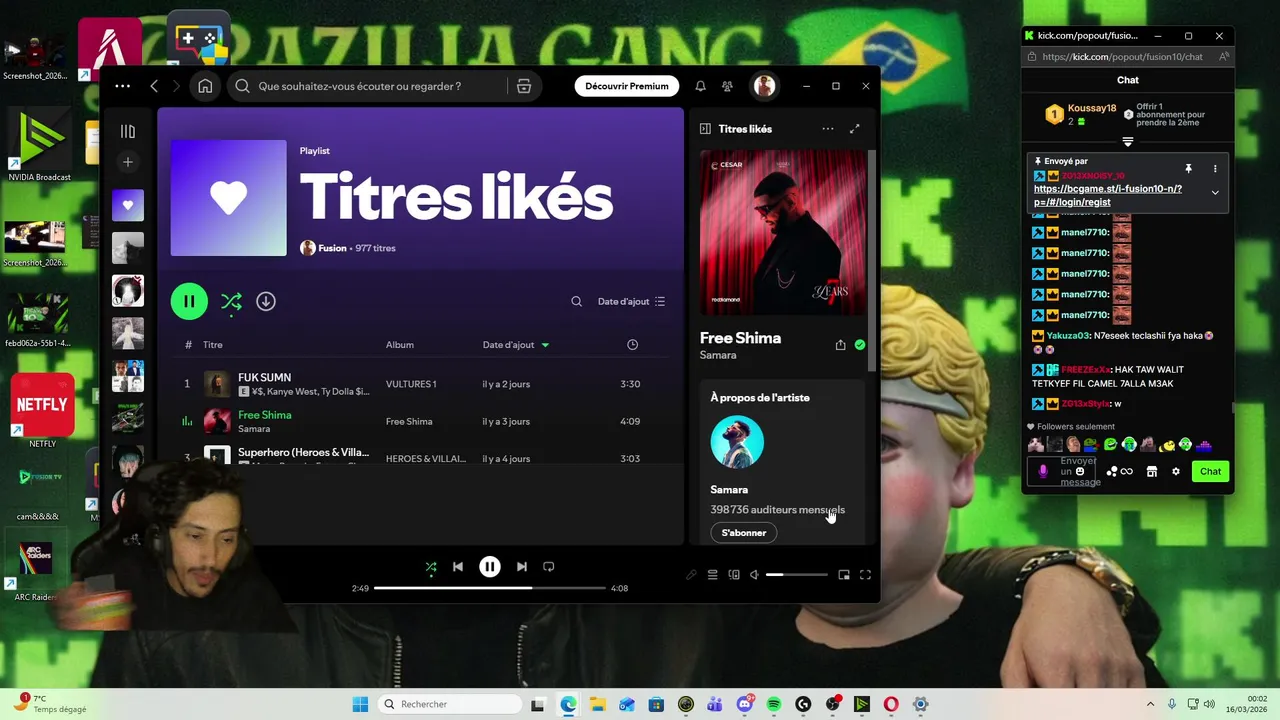Open the pinned message three-dot options

point(1215,169)
